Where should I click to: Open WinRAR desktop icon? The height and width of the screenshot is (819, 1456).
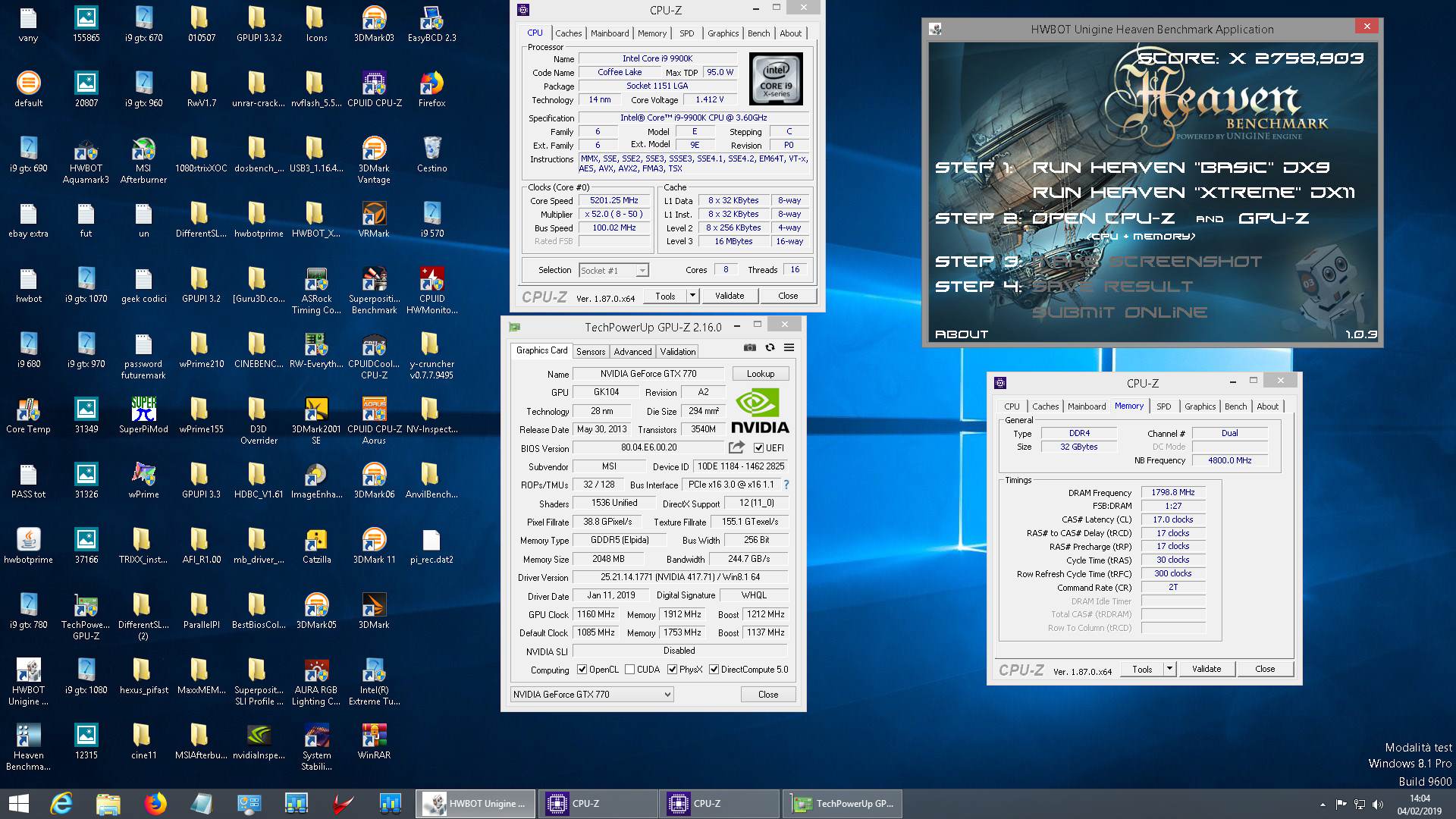point(374,741)
